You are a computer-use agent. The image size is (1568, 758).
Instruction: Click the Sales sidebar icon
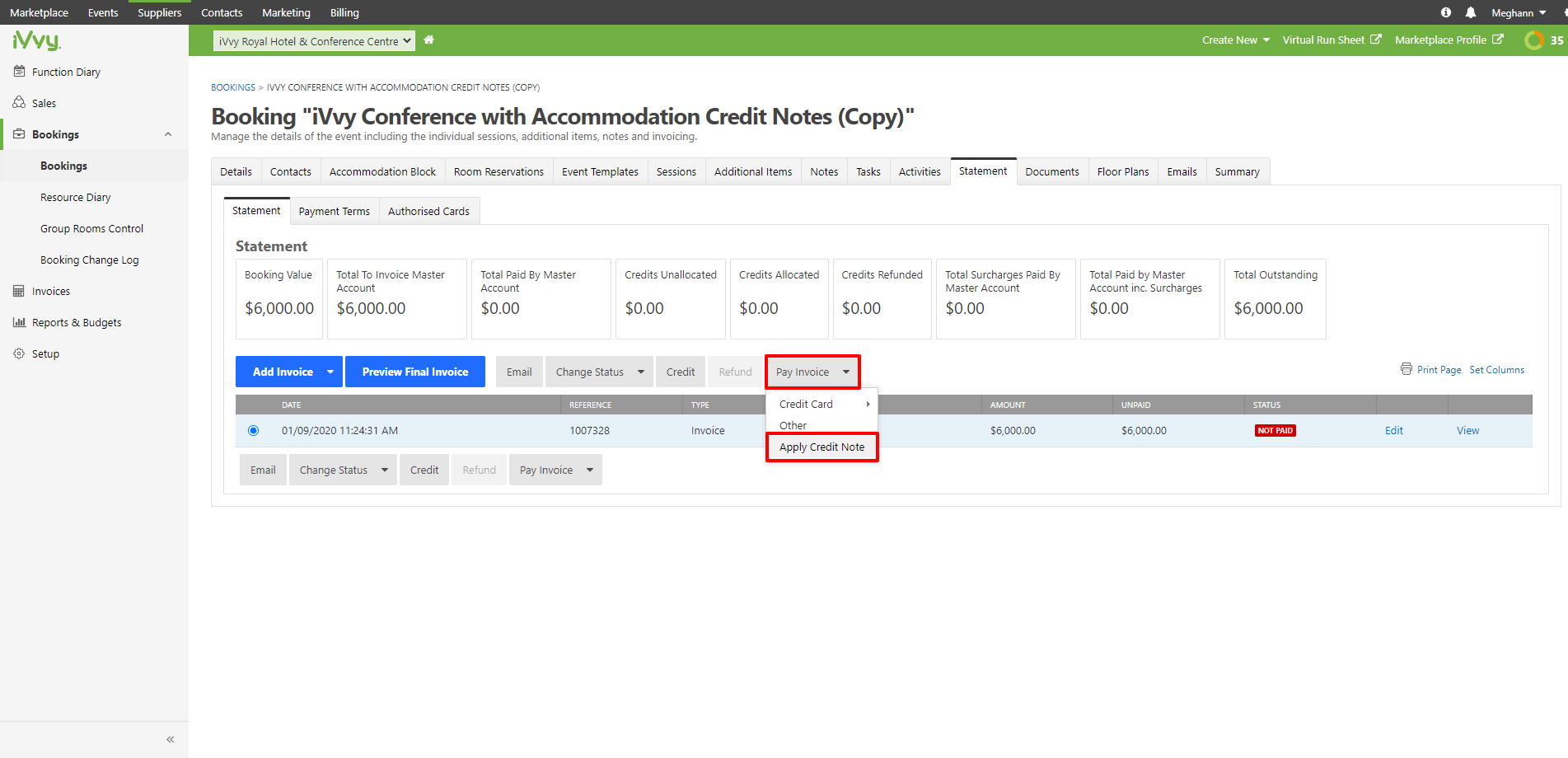coord(19,103)
